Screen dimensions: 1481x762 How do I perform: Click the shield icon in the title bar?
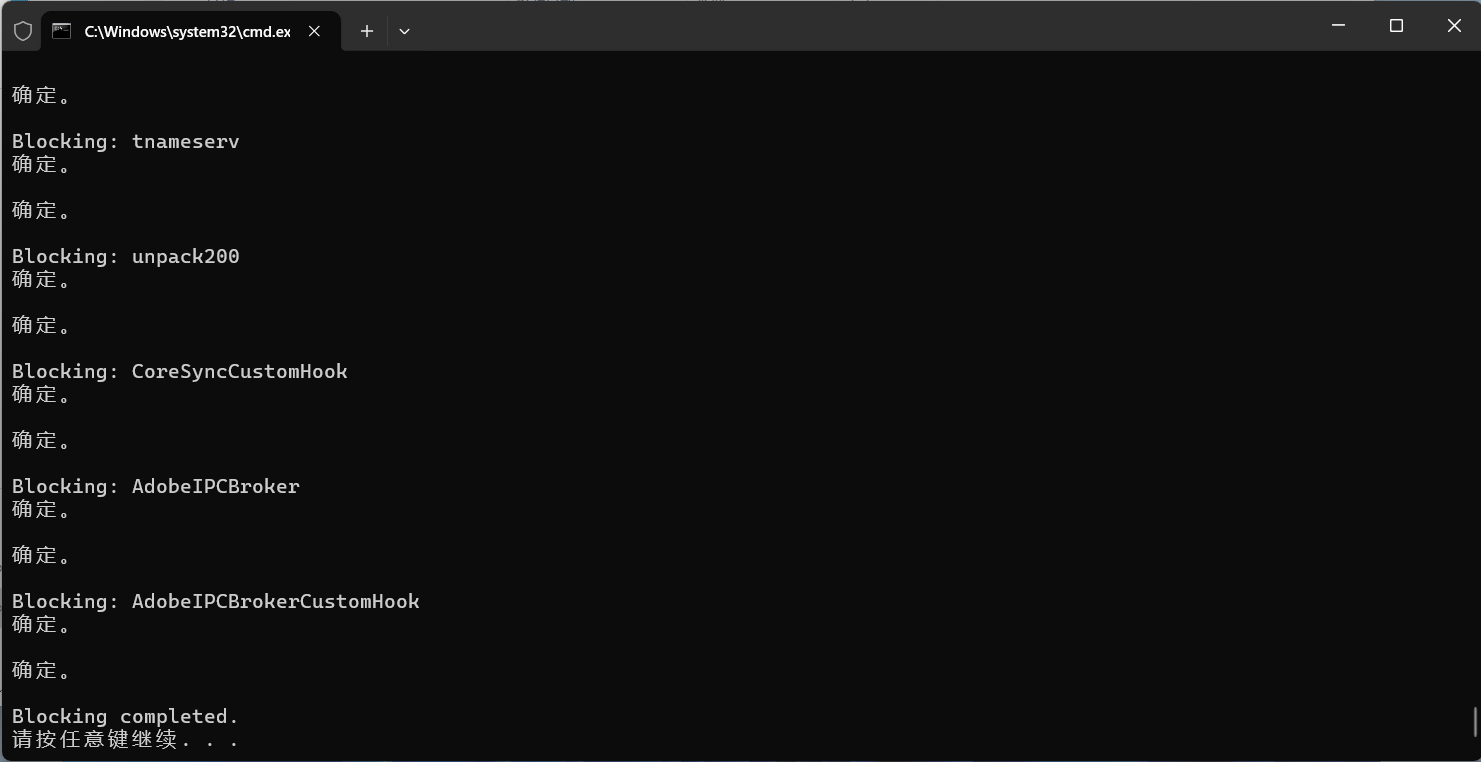point(22,31)
